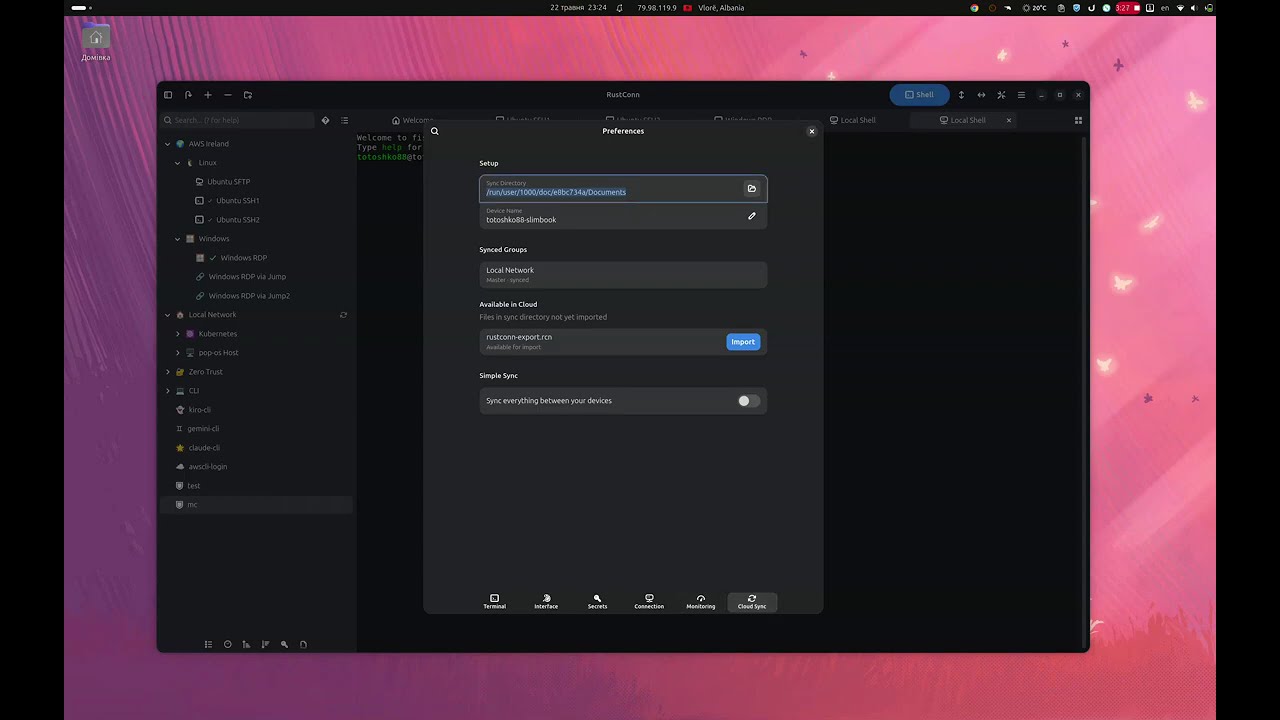Click the sync refresh icon on Local Network
Image resolution: width=1280 pixels, height=720 pixels.
[343, 315]
